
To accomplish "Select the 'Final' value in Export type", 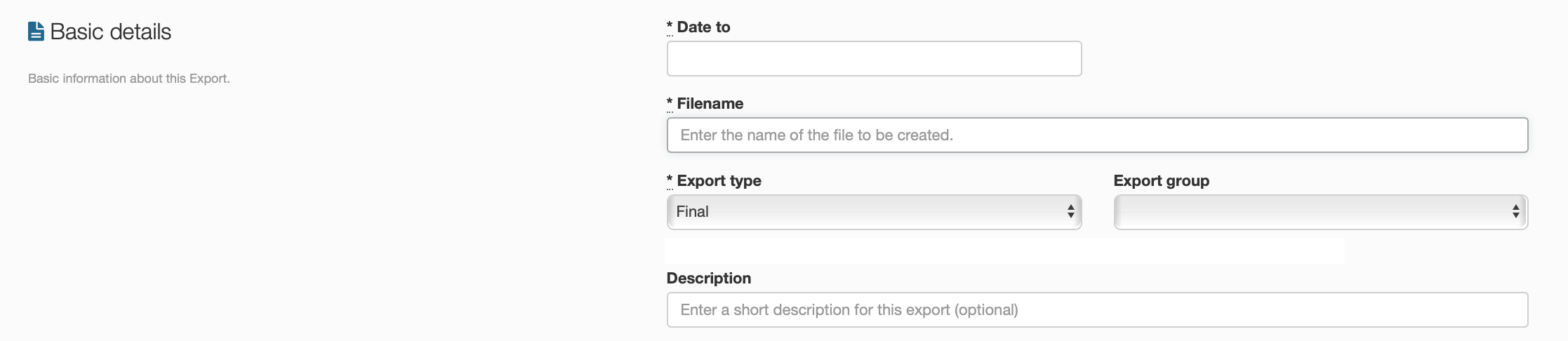I will pos(692,212).
